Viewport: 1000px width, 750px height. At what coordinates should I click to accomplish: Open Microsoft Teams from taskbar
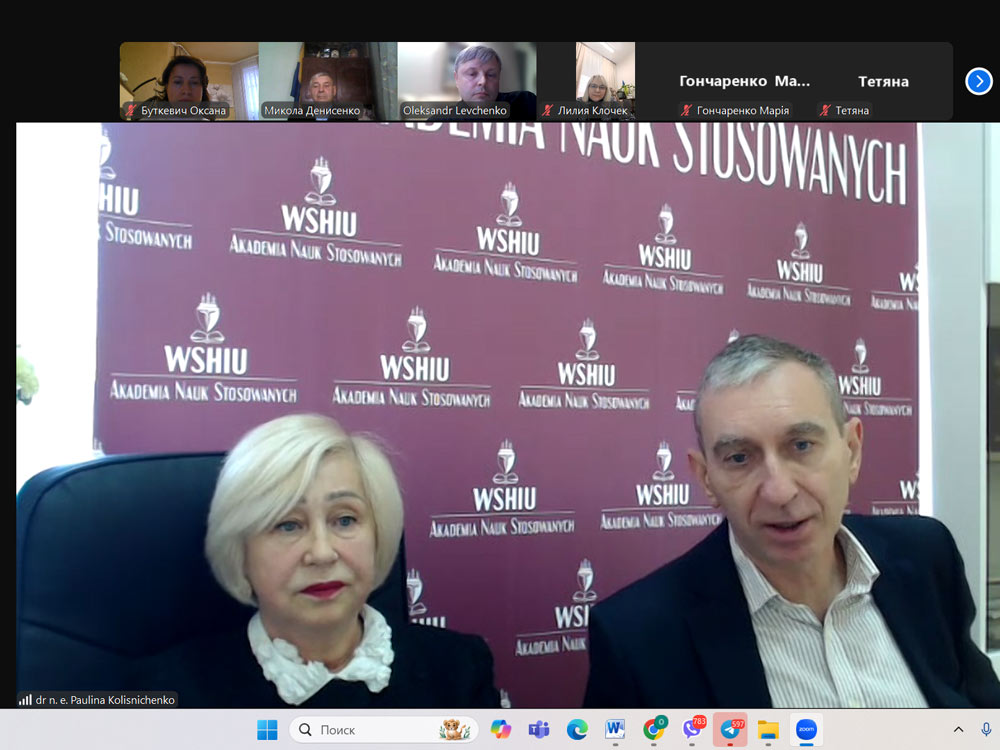(x=539, y=730)
